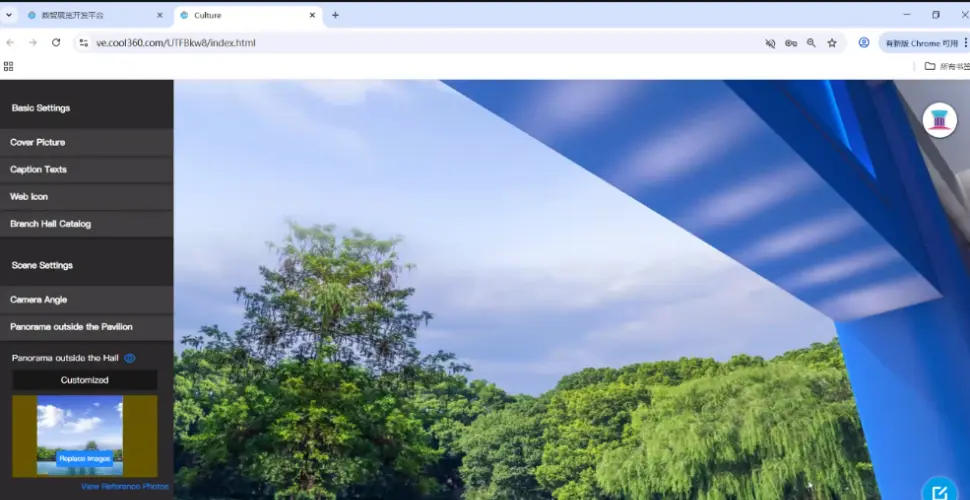Go back to previous page
This screenshot has height=500, width=970.
(x=10, y=43)
